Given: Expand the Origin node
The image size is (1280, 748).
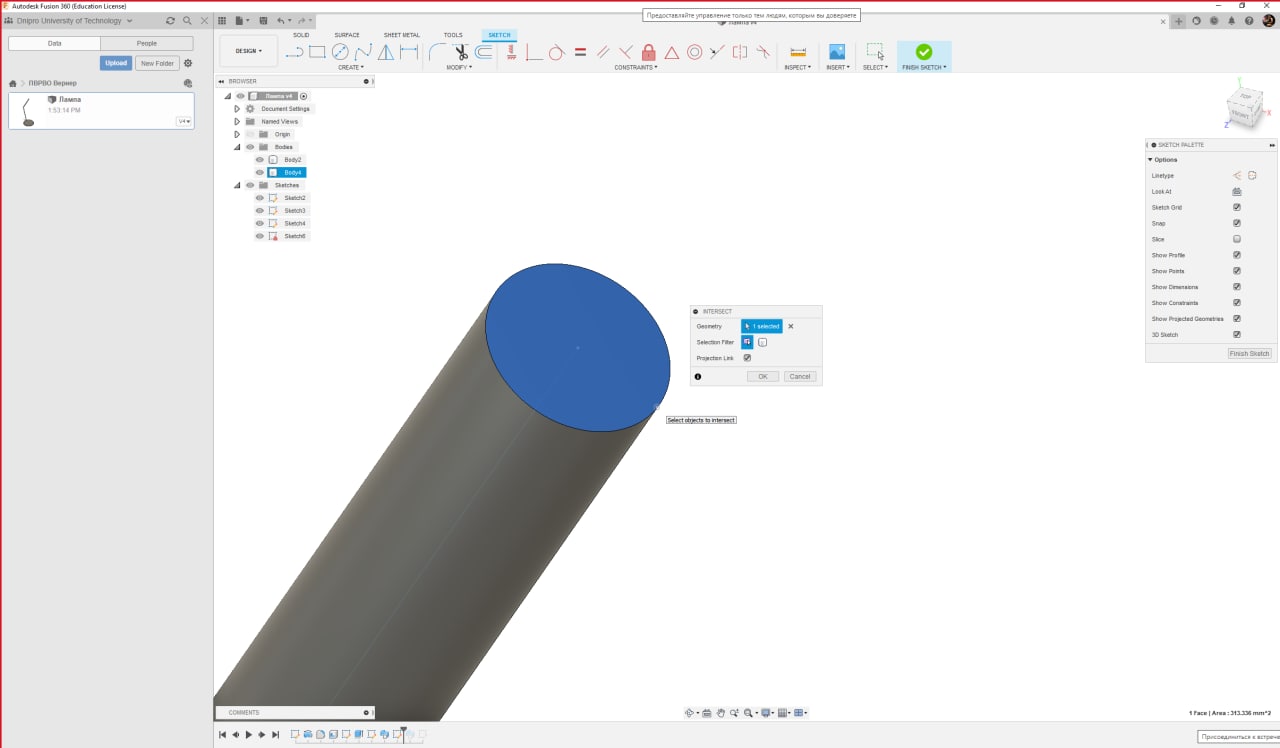Looking at the screenshot, I should 237,134.
